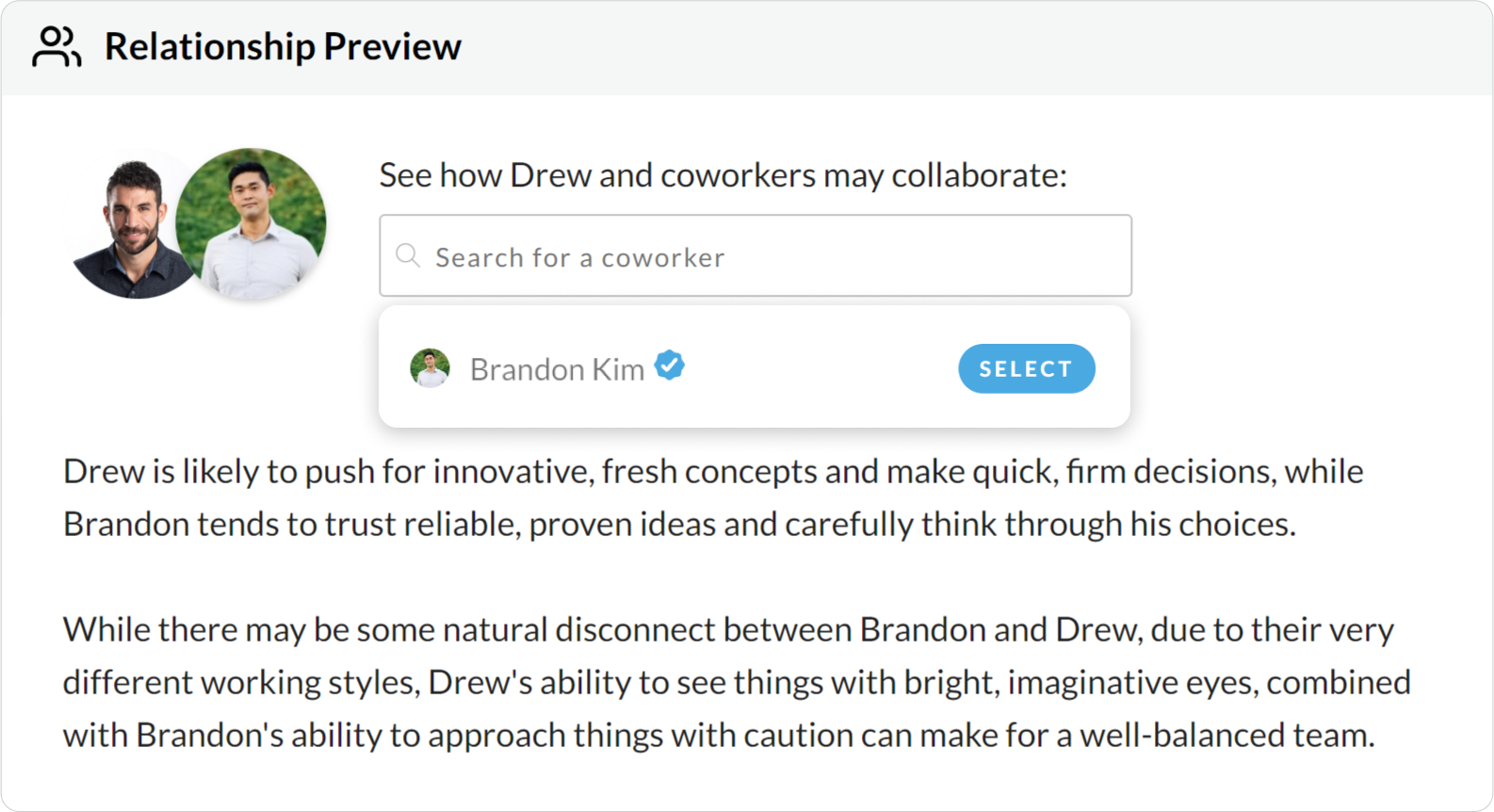This screenshot has width=1494, height=812.
Task: Click the magnifying glass search icon
Action: 408,255
